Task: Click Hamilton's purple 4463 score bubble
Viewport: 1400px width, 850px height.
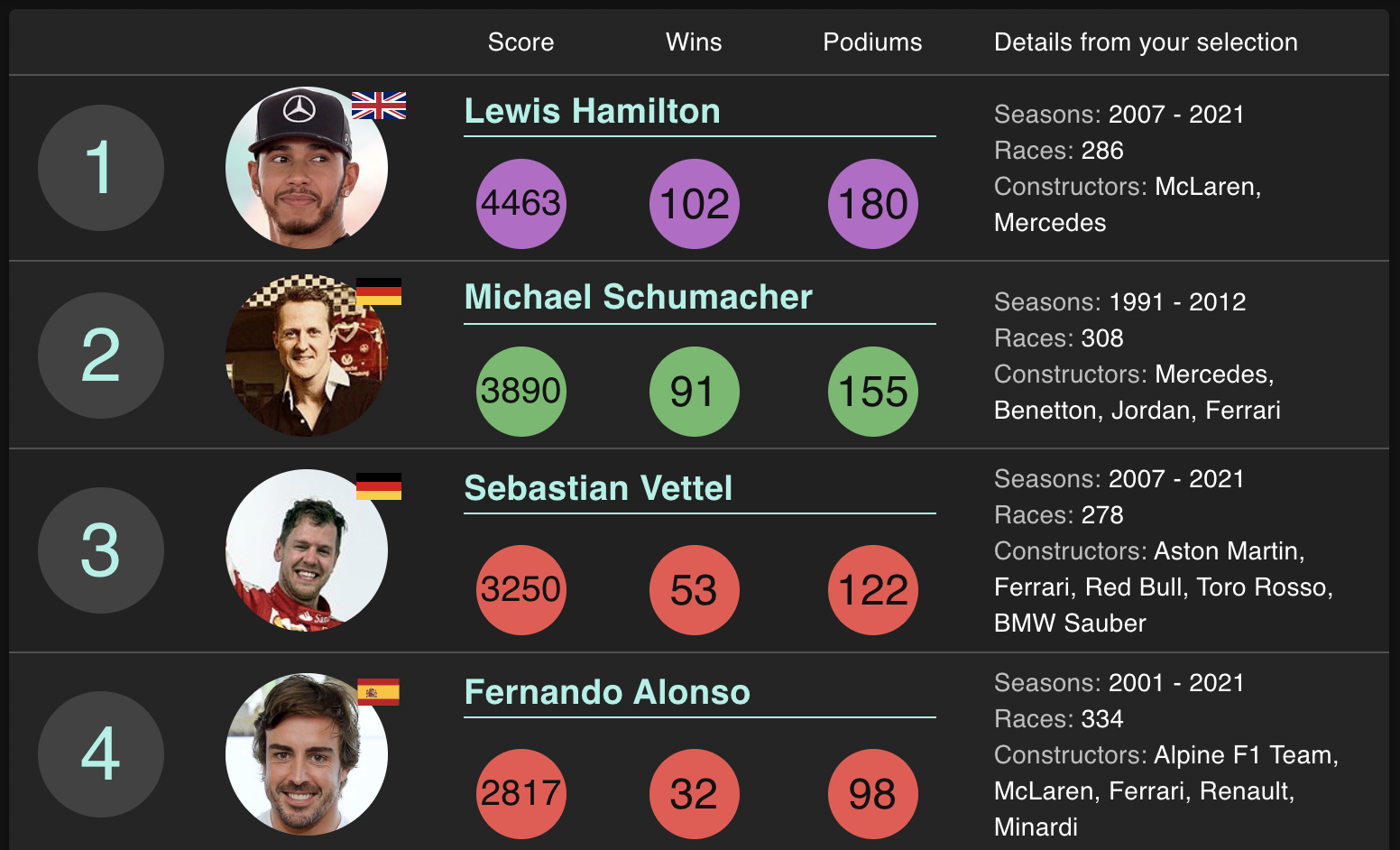Action: click(521, 204)
